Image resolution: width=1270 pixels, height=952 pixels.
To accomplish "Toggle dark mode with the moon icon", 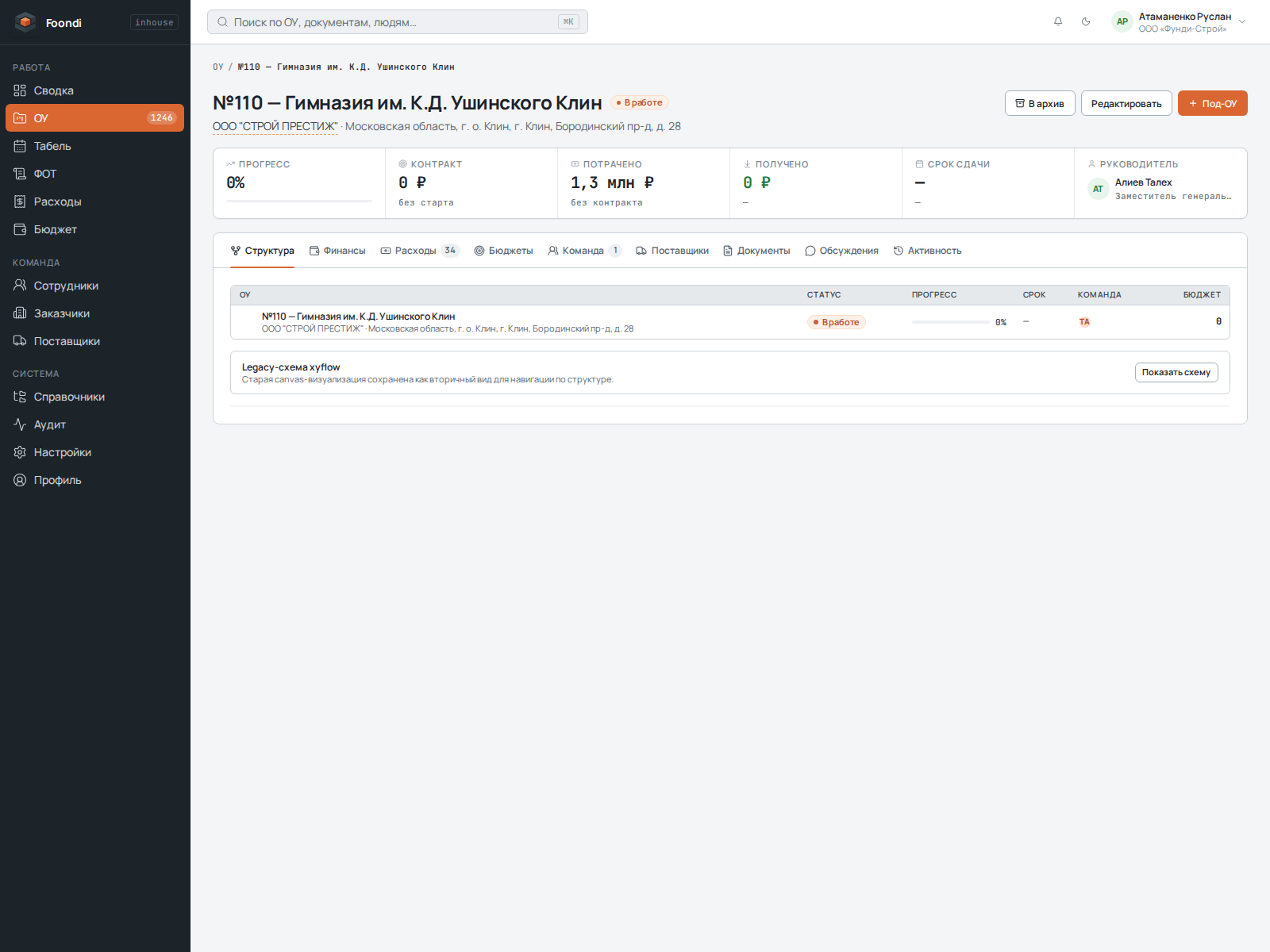I will tap(1086, 21).
